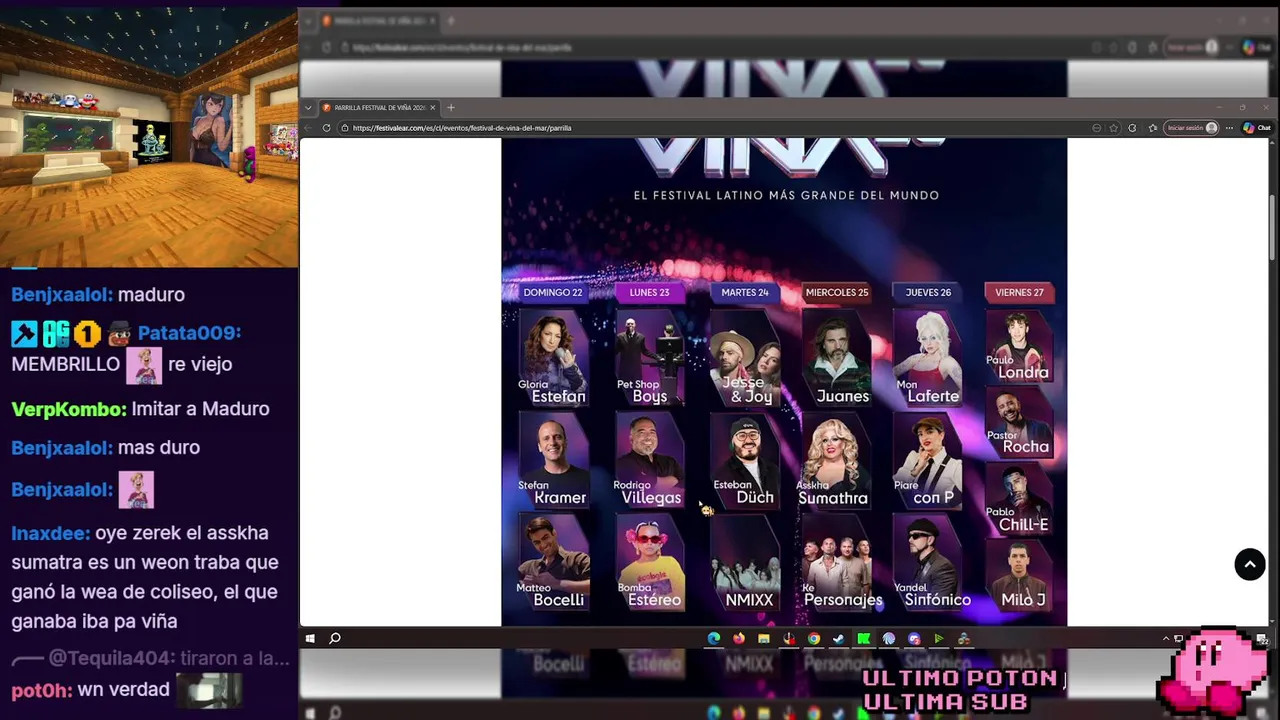The height and width of the screenshot is (720, 1280).
Task: Open Google Chrome from taskbar
Action: 814,638
